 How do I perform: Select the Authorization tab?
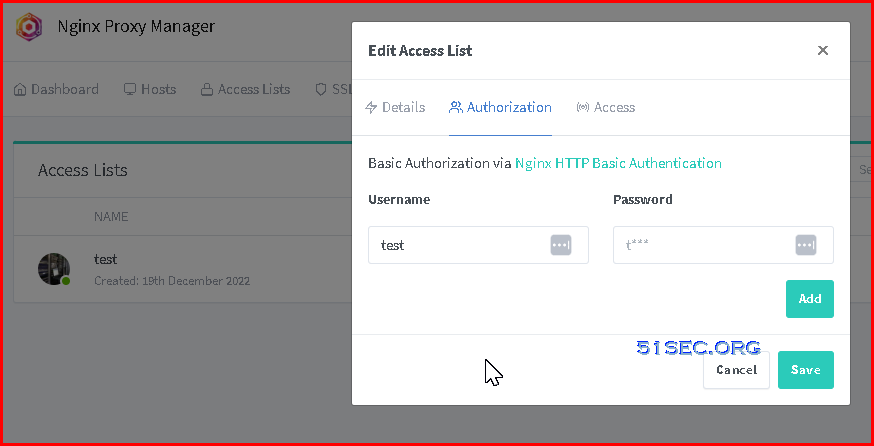tap(500, 107)
